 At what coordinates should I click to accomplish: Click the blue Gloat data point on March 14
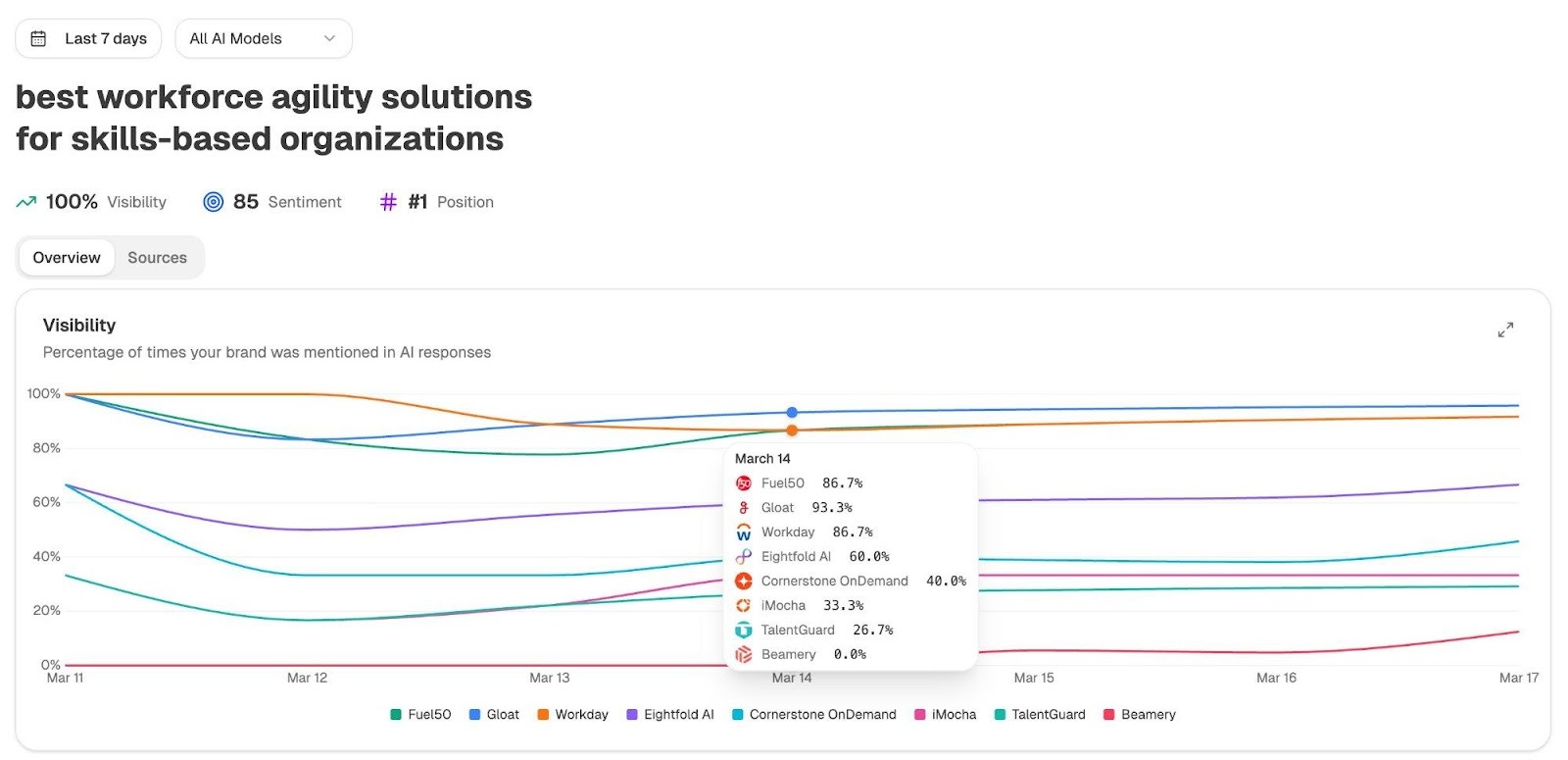[792, 412]
